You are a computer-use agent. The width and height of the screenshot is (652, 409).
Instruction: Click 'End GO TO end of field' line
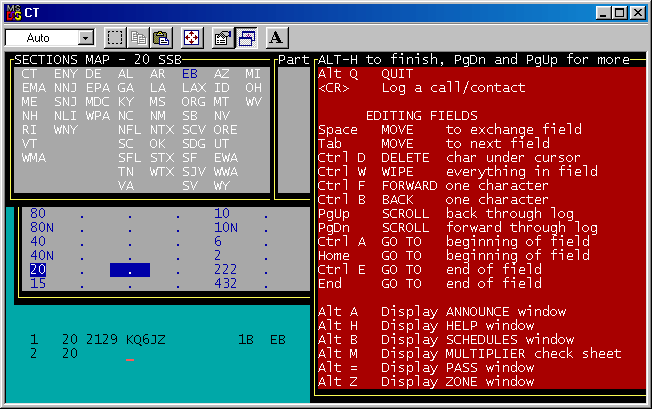coord(430,283)
